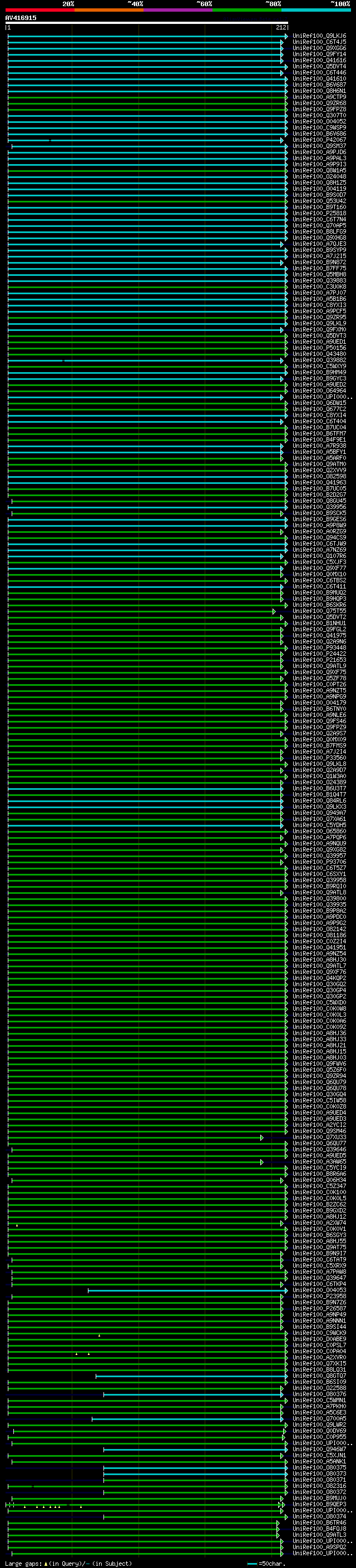Screen dimensions: 356x1568
Task: Select label UniRef100_P24422
Action: 319,653
